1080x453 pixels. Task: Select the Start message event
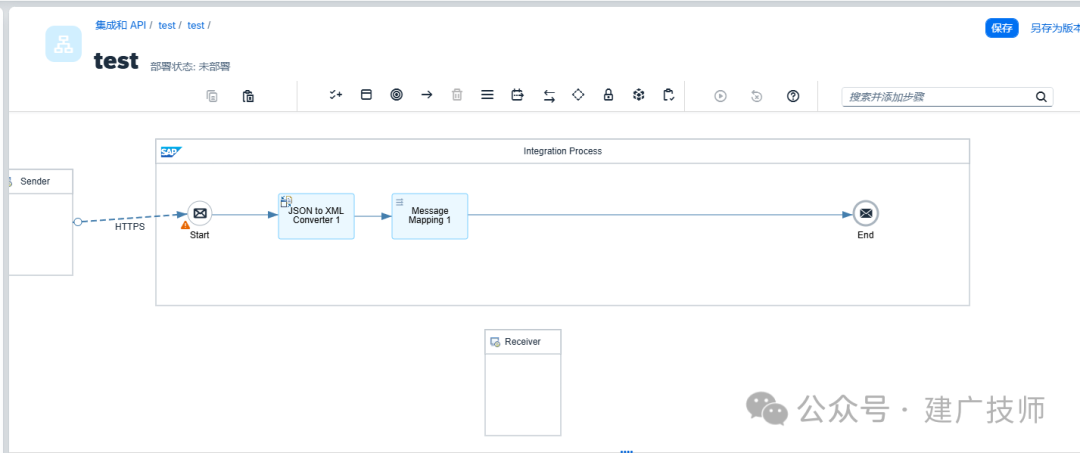point(199,214)
